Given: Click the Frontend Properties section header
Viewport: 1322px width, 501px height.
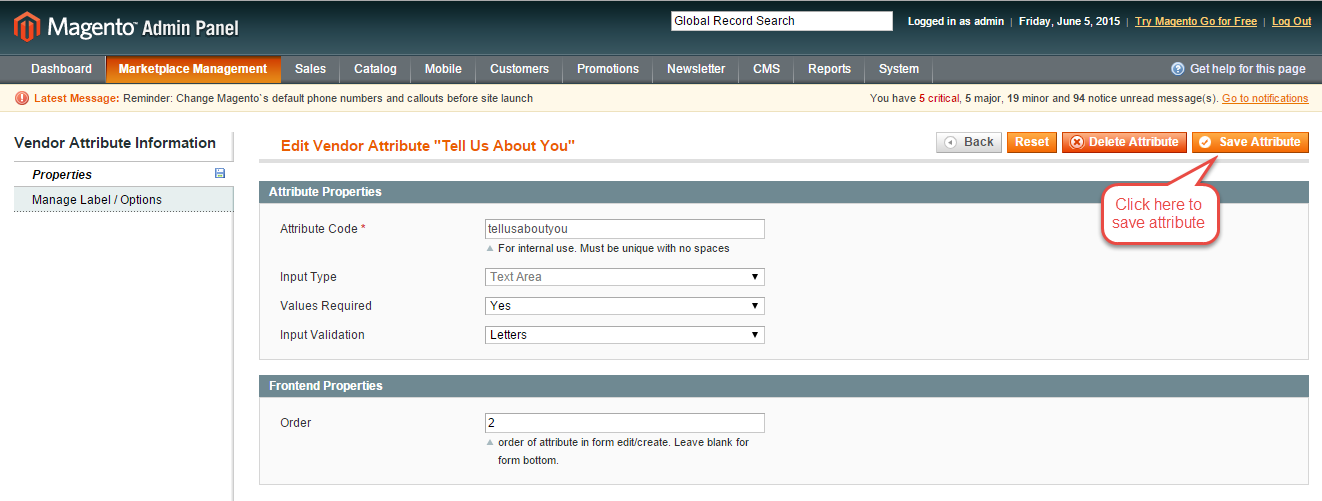Looking at the screenshot, I should [x=783, y=385].
